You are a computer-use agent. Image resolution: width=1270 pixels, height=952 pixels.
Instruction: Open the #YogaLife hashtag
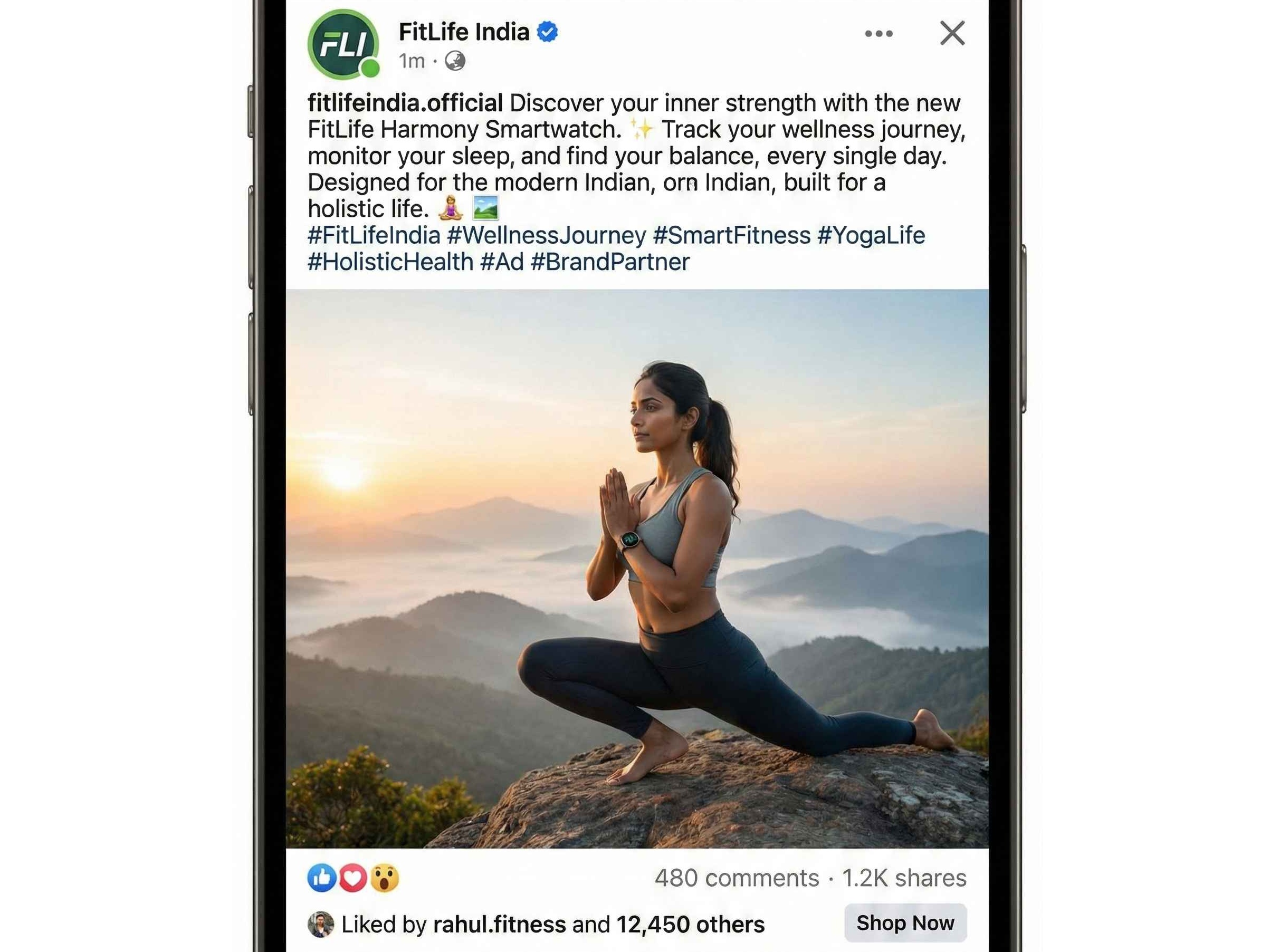tap(871, 235)
